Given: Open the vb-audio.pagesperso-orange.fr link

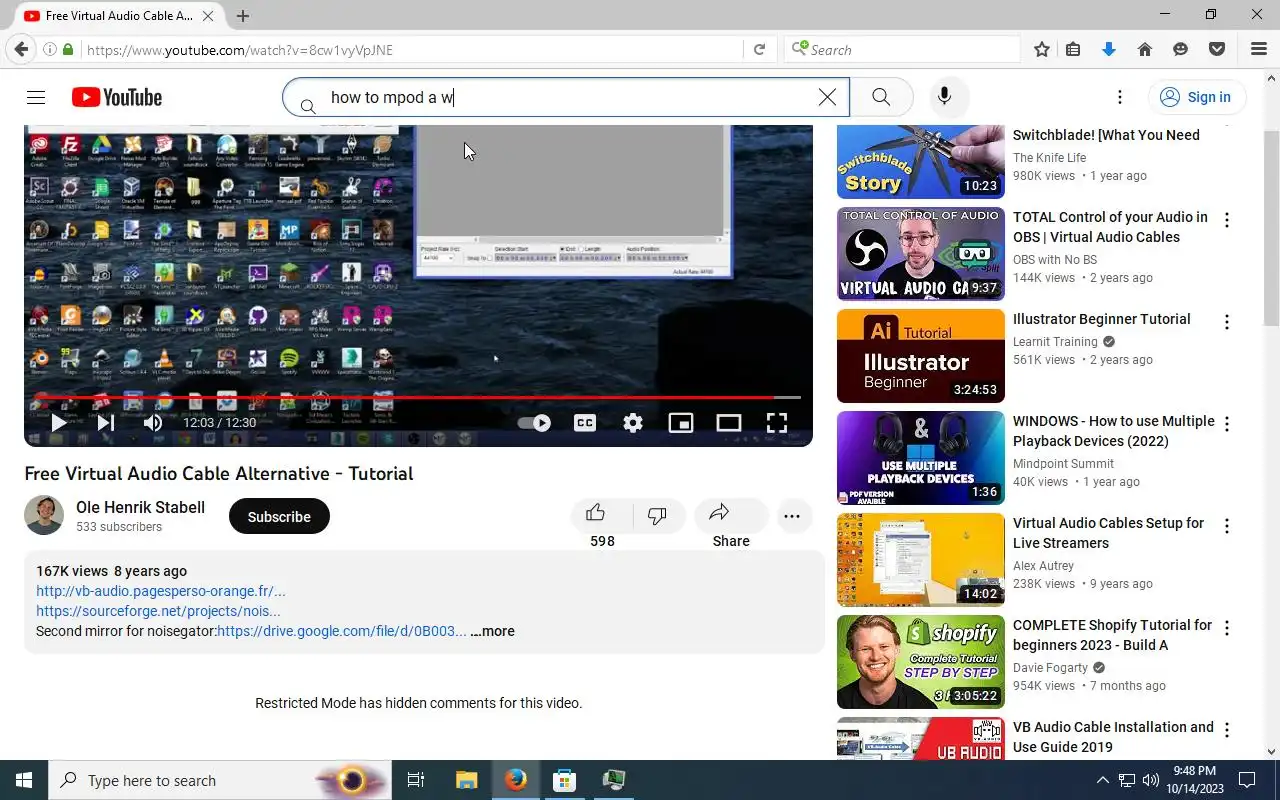Looking at the screenshot, I should (x=161, y=591).
